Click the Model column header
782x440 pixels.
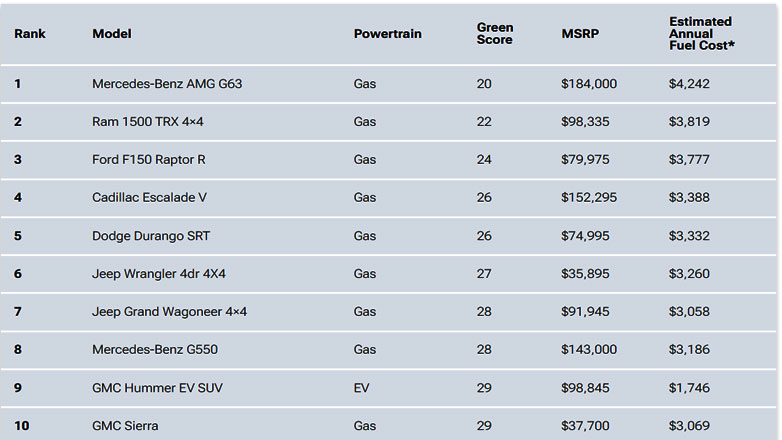coord(112,33)
